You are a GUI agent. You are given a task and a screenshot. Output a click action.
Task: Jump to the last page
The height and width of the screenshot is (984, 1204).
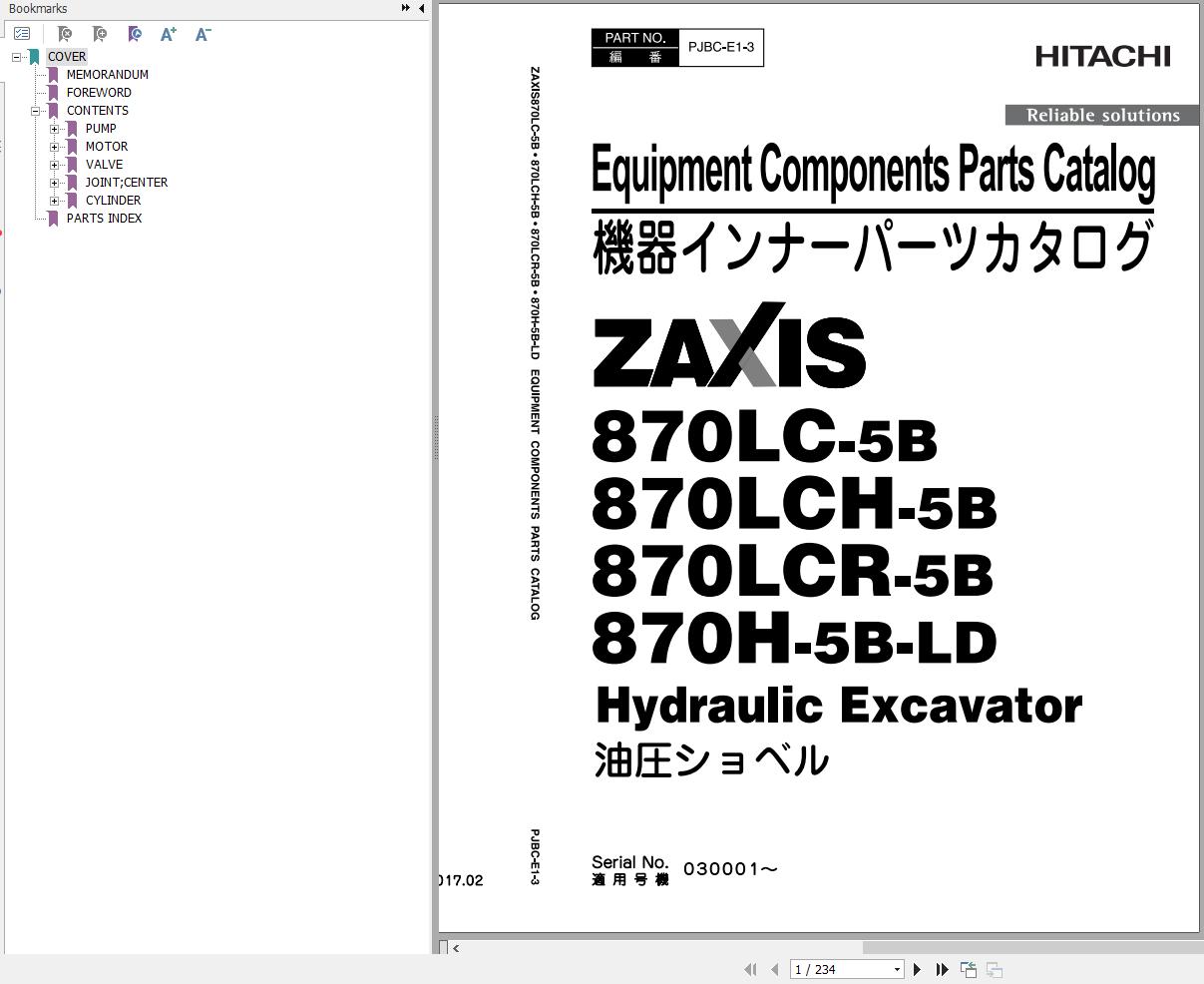click(943, 969)
